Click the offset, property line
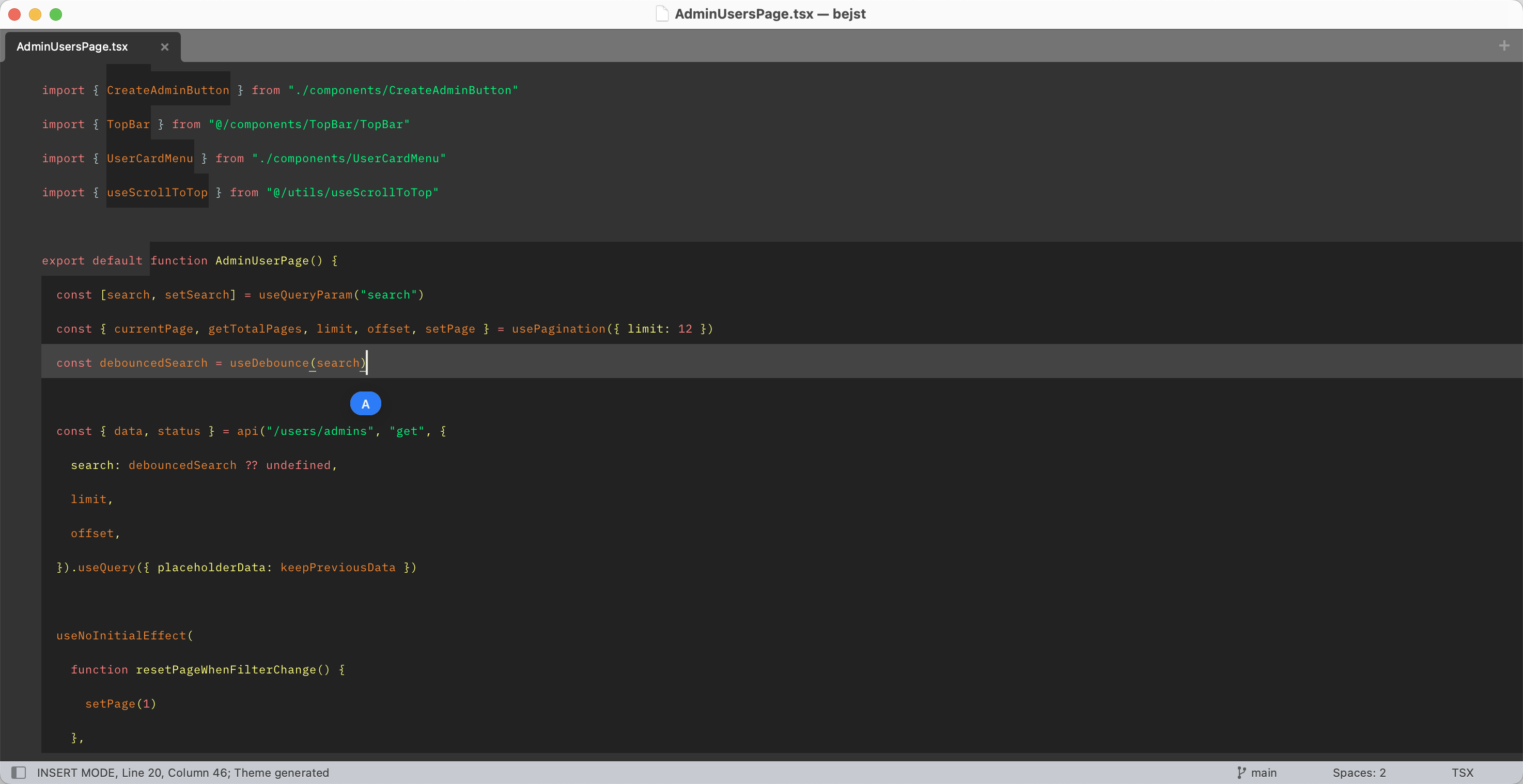1523x784 pixels. point(95,534)
